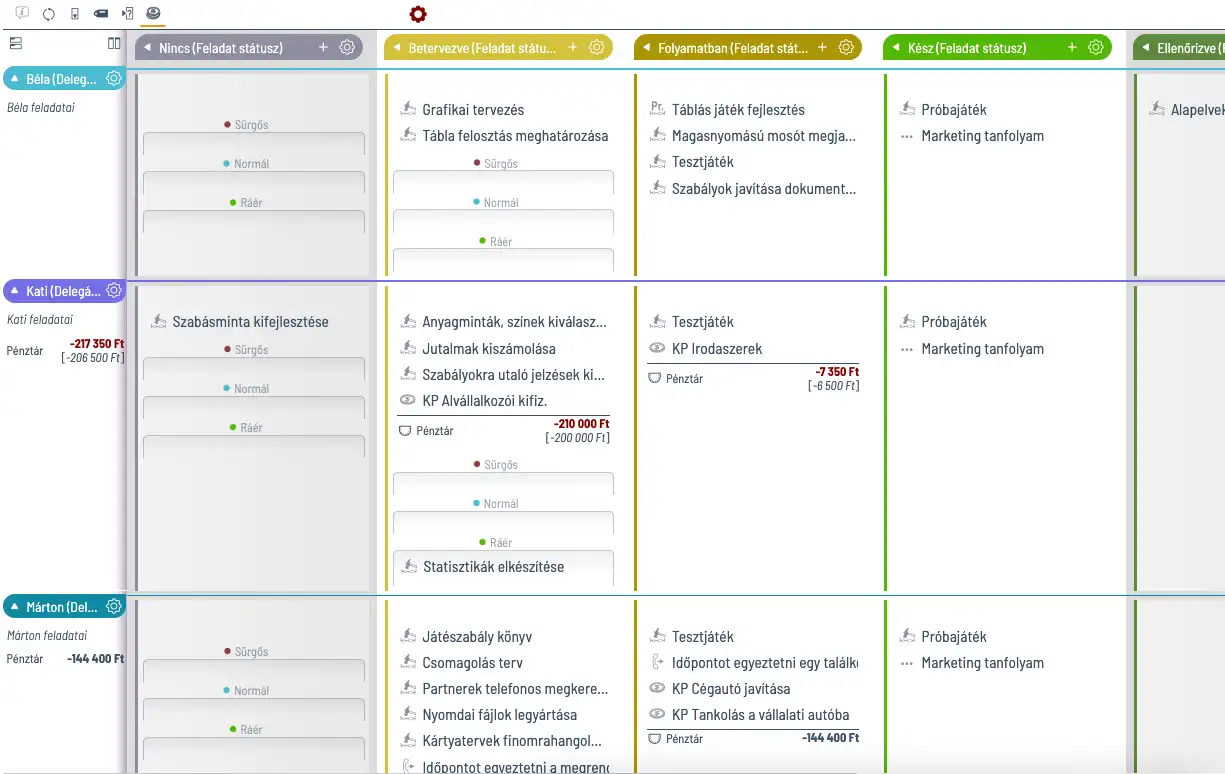Add a task with plus in Kész column
This screenshot has height=774, width=1225.
1072,47
